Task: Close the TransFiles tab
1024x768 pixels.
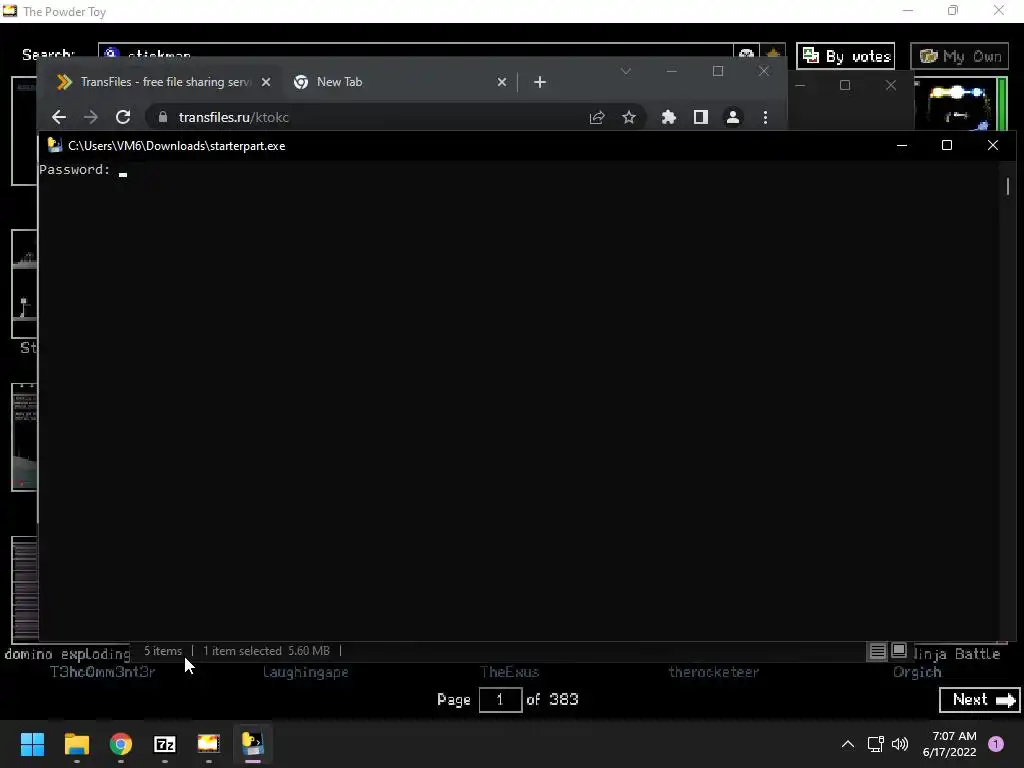Action: 266,82
